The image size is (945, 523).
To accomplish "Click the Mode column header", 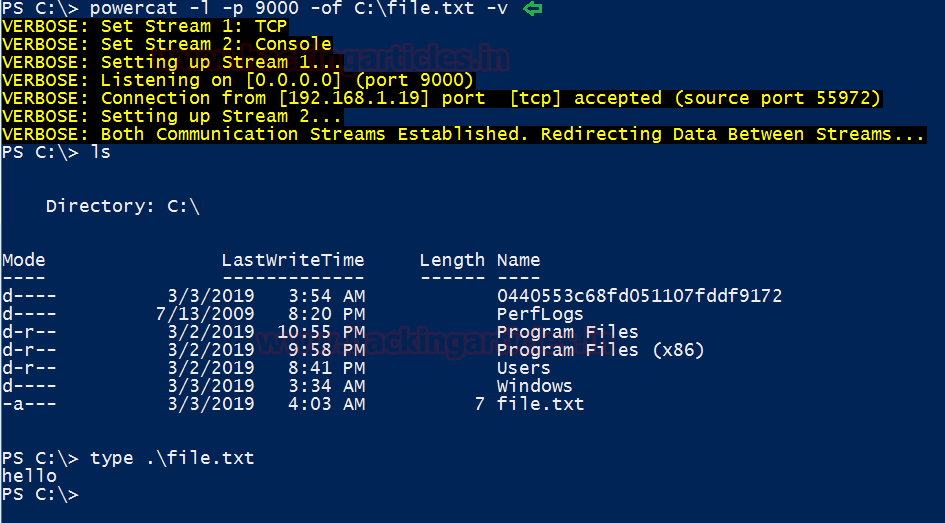I will click(23, 260).
